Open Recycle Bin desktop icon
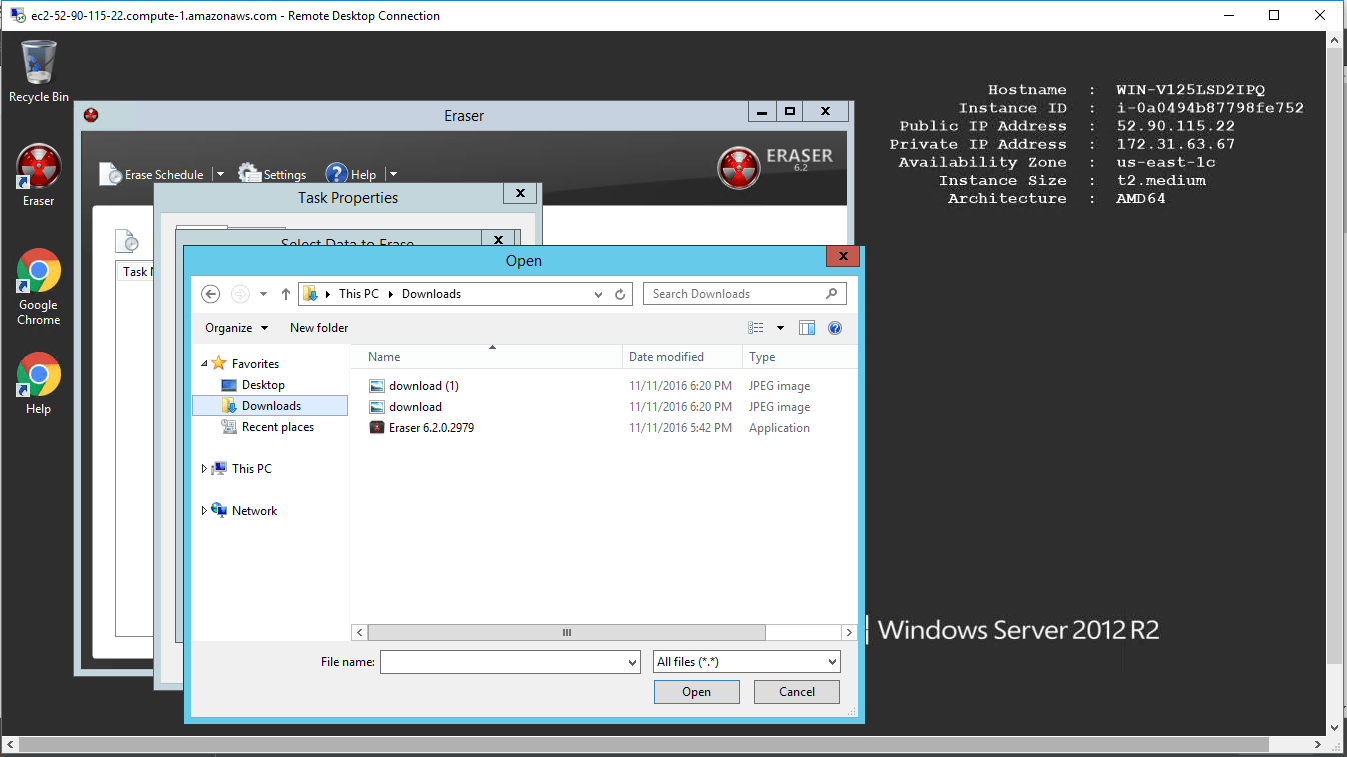 coord(39,71)
